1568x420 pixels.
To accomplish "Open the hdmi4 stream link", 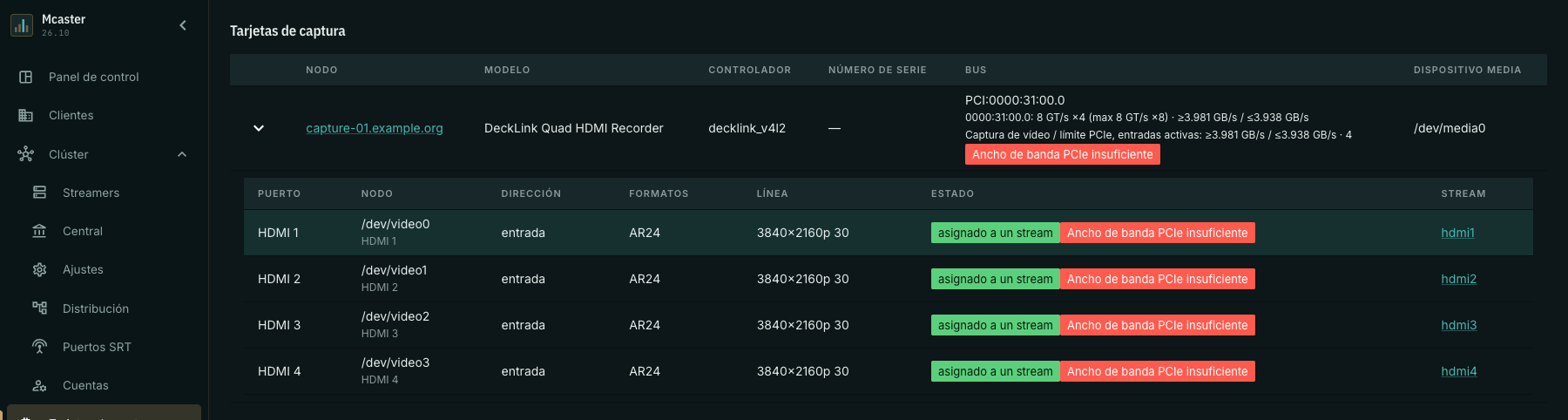I will (1458, 371).
